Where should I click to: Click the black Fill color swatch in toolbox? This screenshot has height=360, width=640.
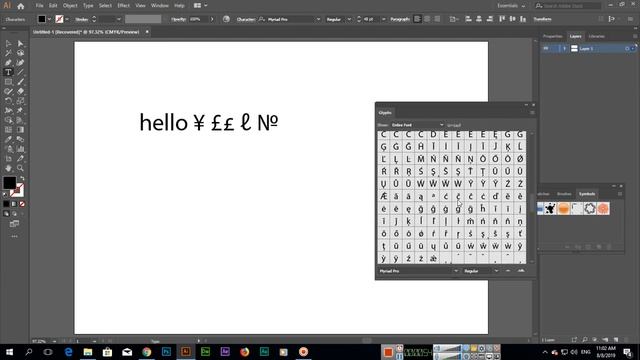tap(9, 183)
